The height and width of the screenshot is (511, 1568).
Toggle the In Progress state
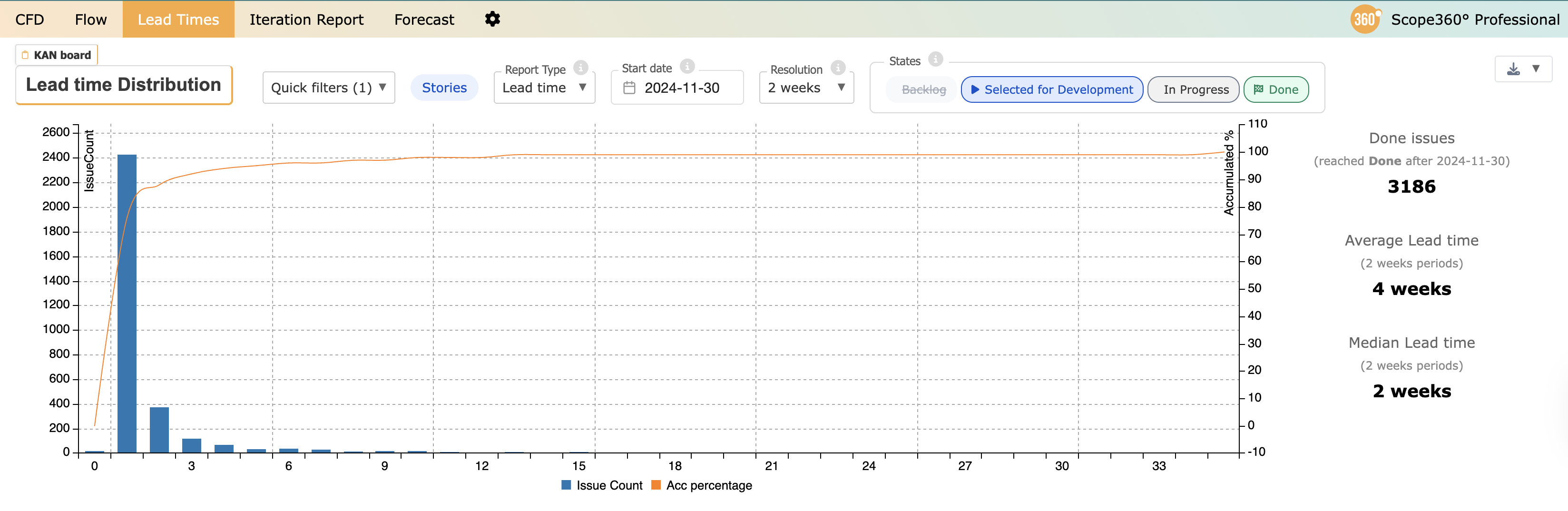1195,89
